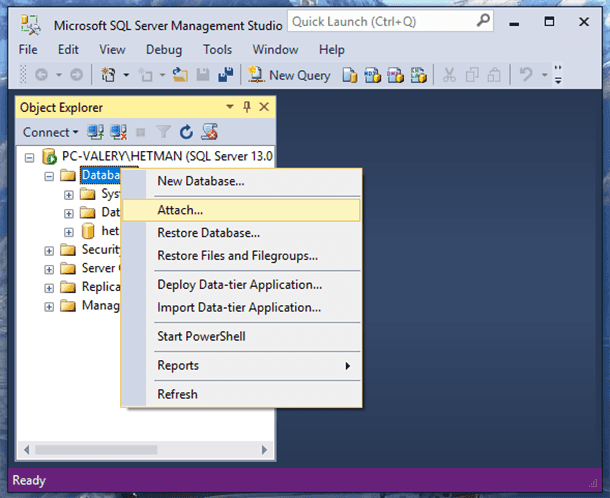This screenshot has height=498, width=610.
Task: Expand the Server Objects folder
Action: pyautogui.click(x=49, y=269)
